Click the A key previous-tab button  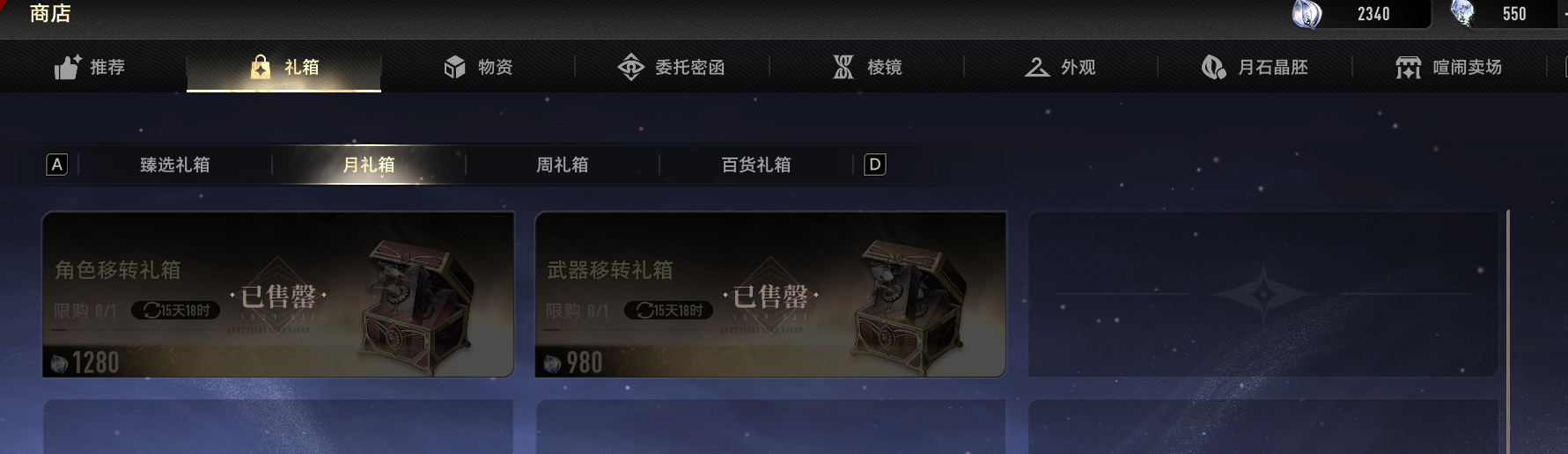(x=56, y=165)
